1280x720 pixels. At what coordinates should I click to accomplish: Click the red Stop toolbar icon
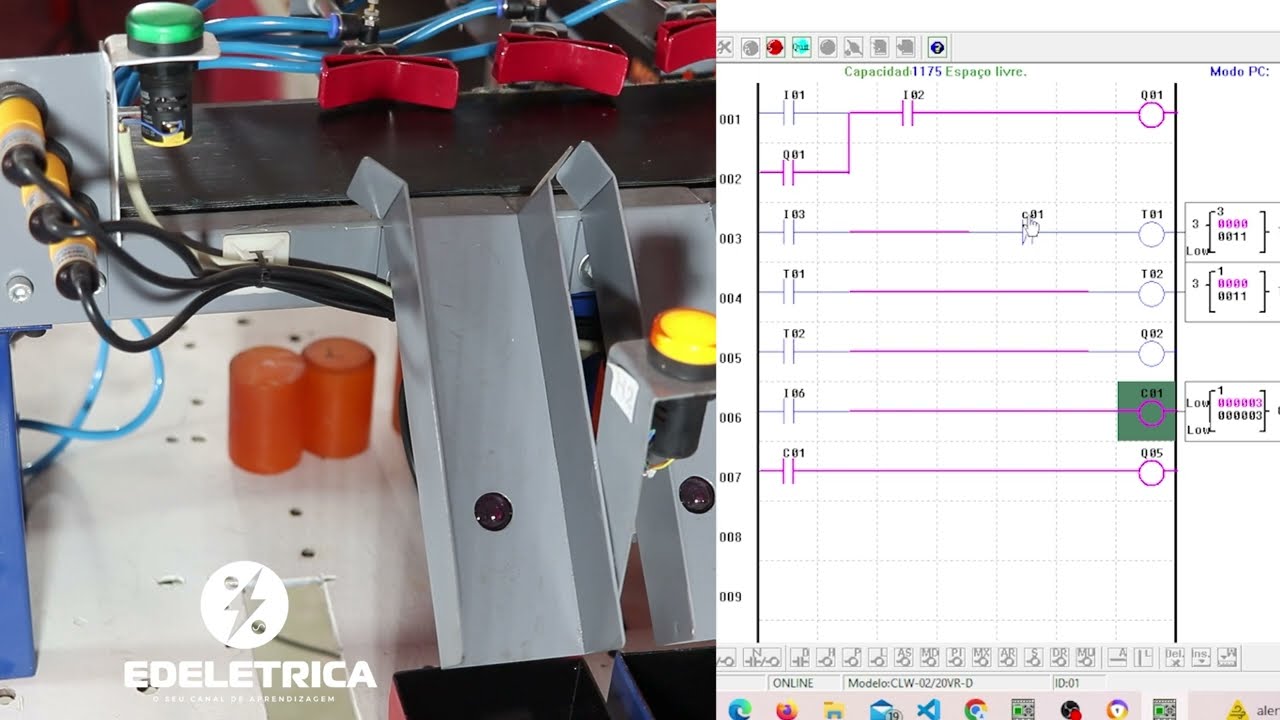point(774,47)
